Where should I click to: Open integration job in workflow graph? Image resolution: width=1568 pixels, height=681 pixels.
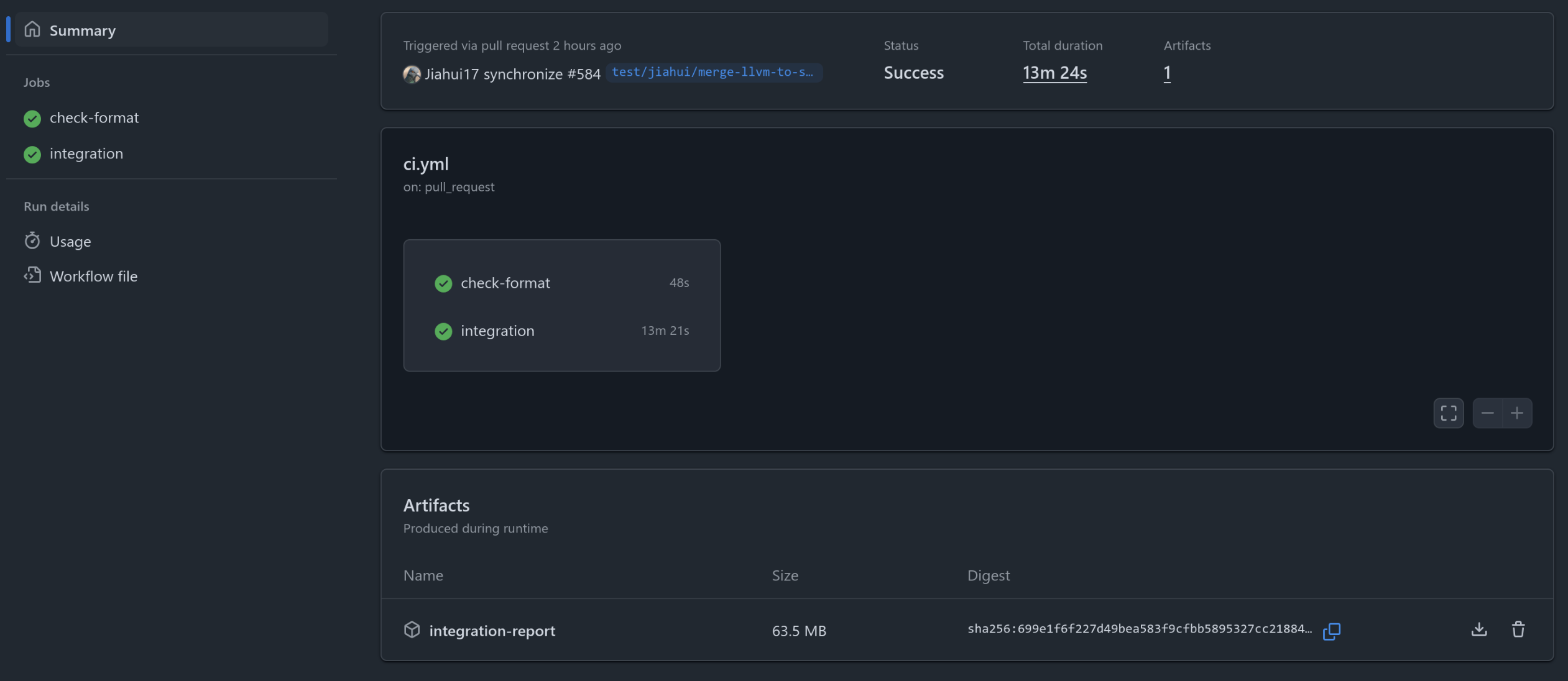[497, 331]
